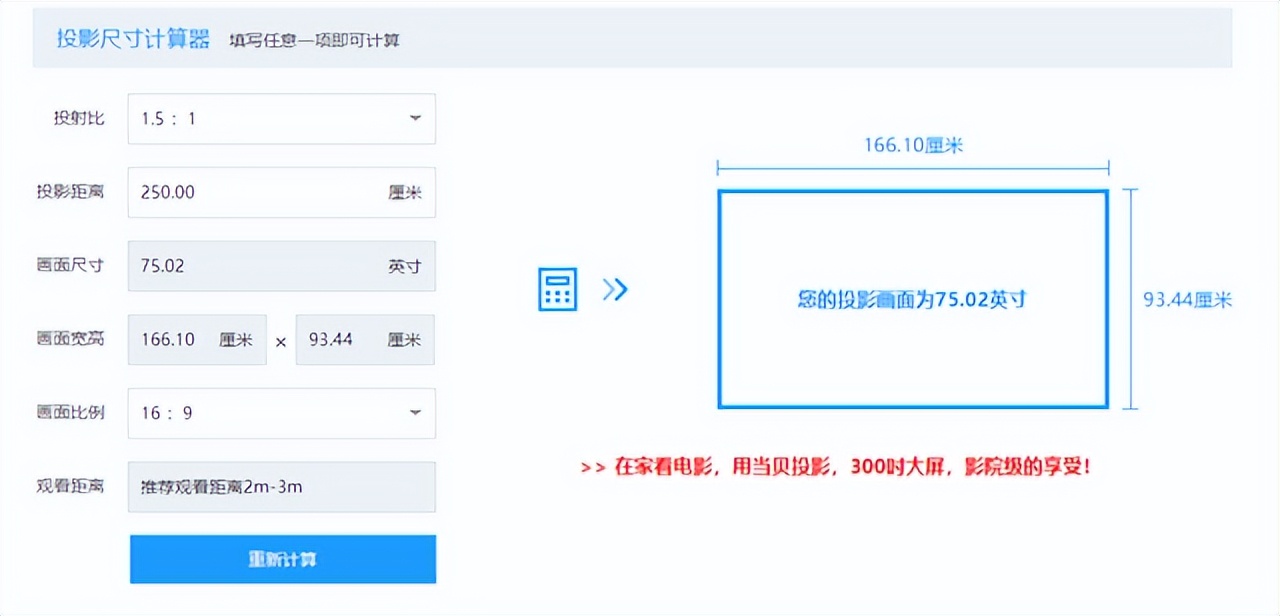Click the 93.44厘米 height dimension label
The width and height of the screenshot is (1280, 616).
(1187, 299)
